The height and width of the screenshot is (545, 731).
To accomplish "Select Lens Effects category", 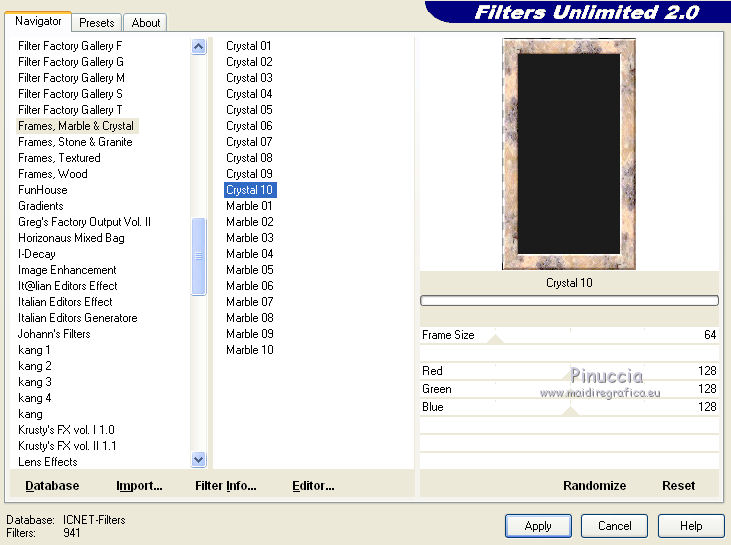I will tap(48, 462).
